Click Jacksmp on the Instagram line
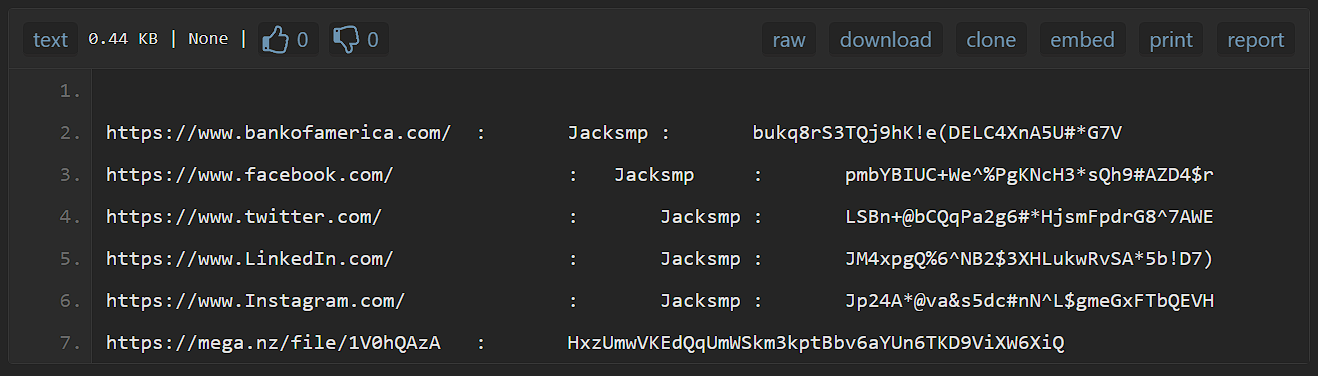This screenshot has height=376, width=1318. [x=700, y=301]
